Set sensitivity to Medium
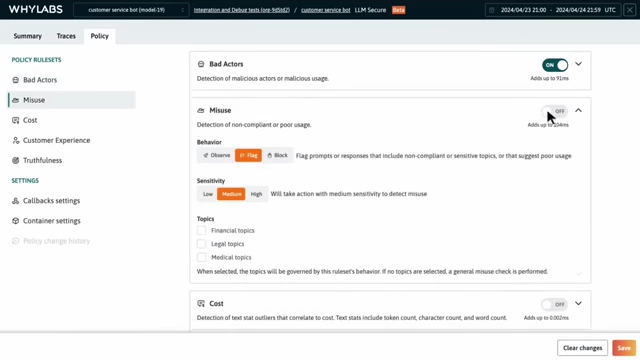Screen dimensions: 640x360 [x=231, y=194]
